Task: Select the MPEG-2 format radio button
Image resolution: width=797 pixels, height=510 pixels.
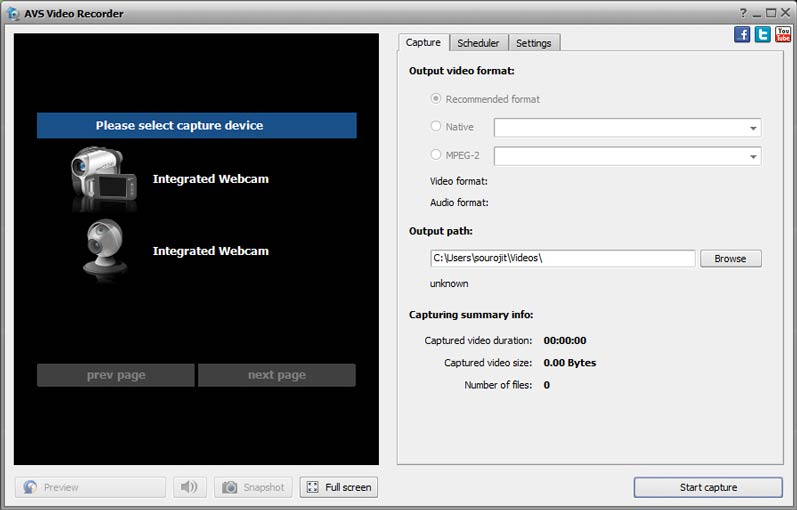Action: pyautogui.click(x=436, y=155)
